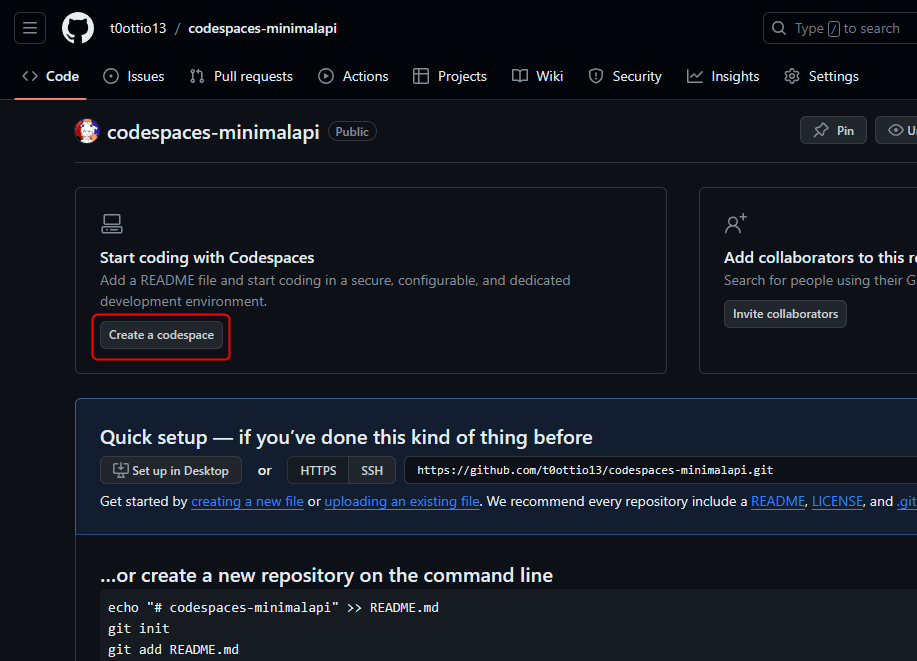The width and height of the screenshot is (917, 661).
Task: Open codespaces-minimalapi breadcrumb link
Action: (263, 28)
